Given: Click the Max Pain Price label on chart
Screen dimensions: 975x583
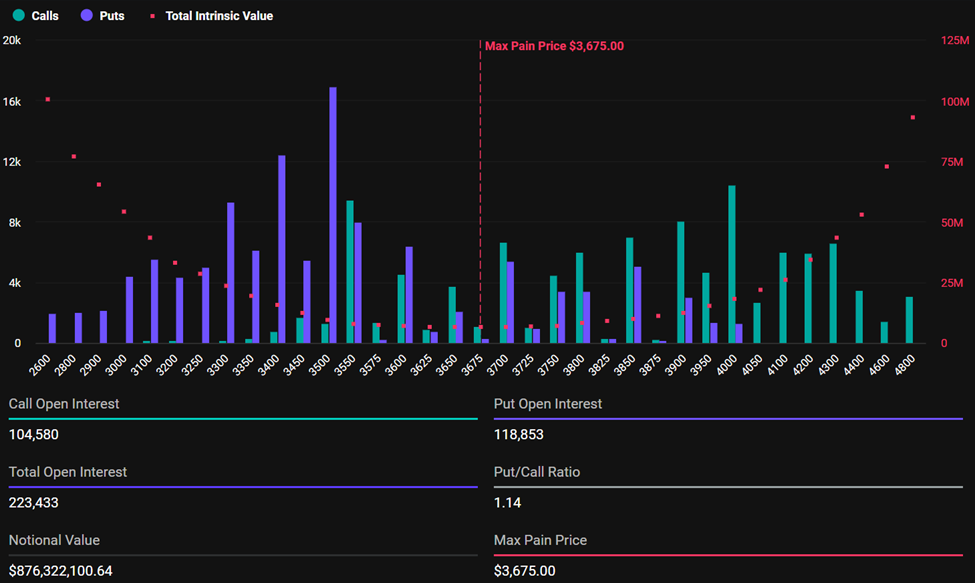Looking at the screenshot, I should 554,46.
